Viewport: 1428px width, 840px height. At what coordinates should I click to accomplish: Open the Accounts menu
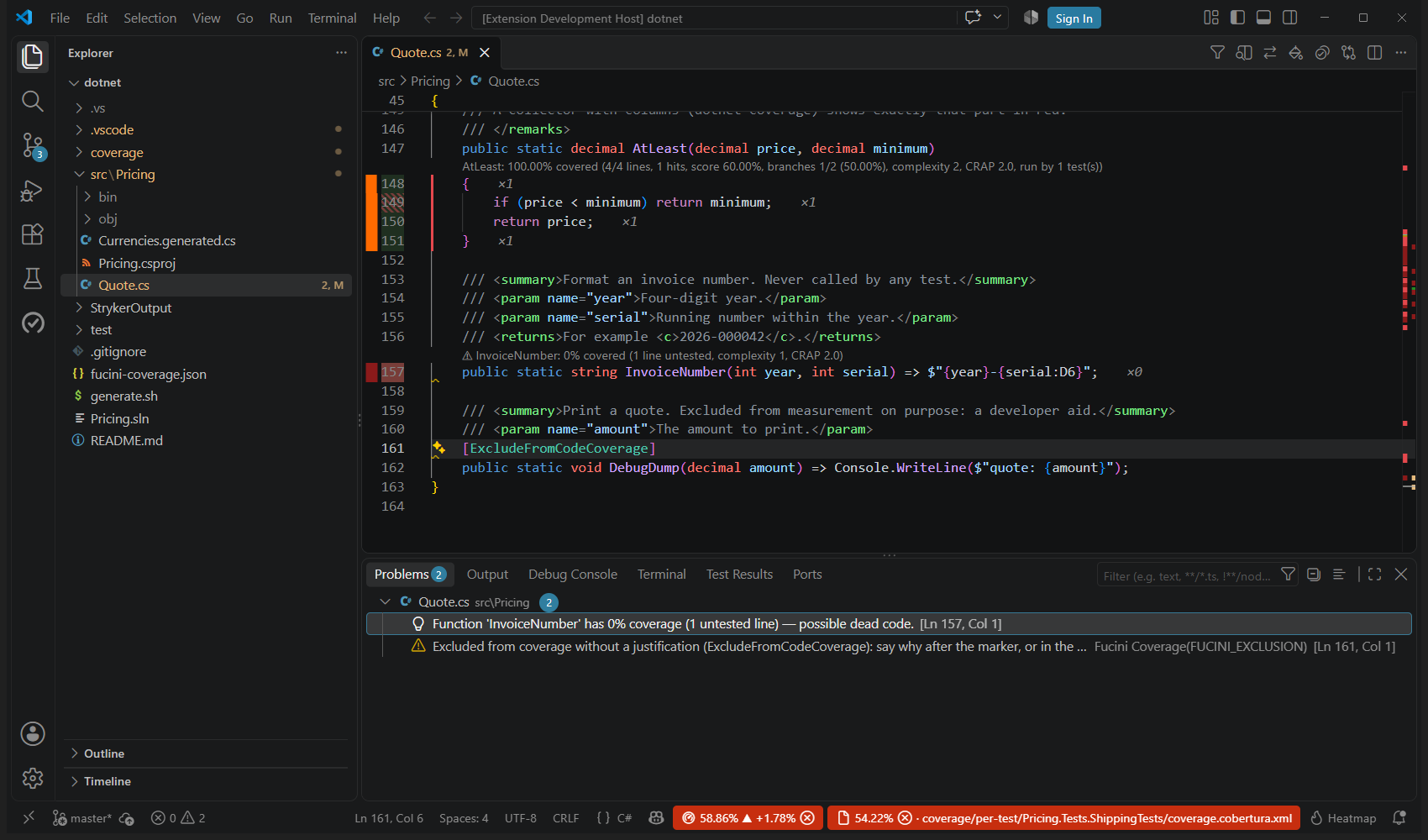coord(32,733)
